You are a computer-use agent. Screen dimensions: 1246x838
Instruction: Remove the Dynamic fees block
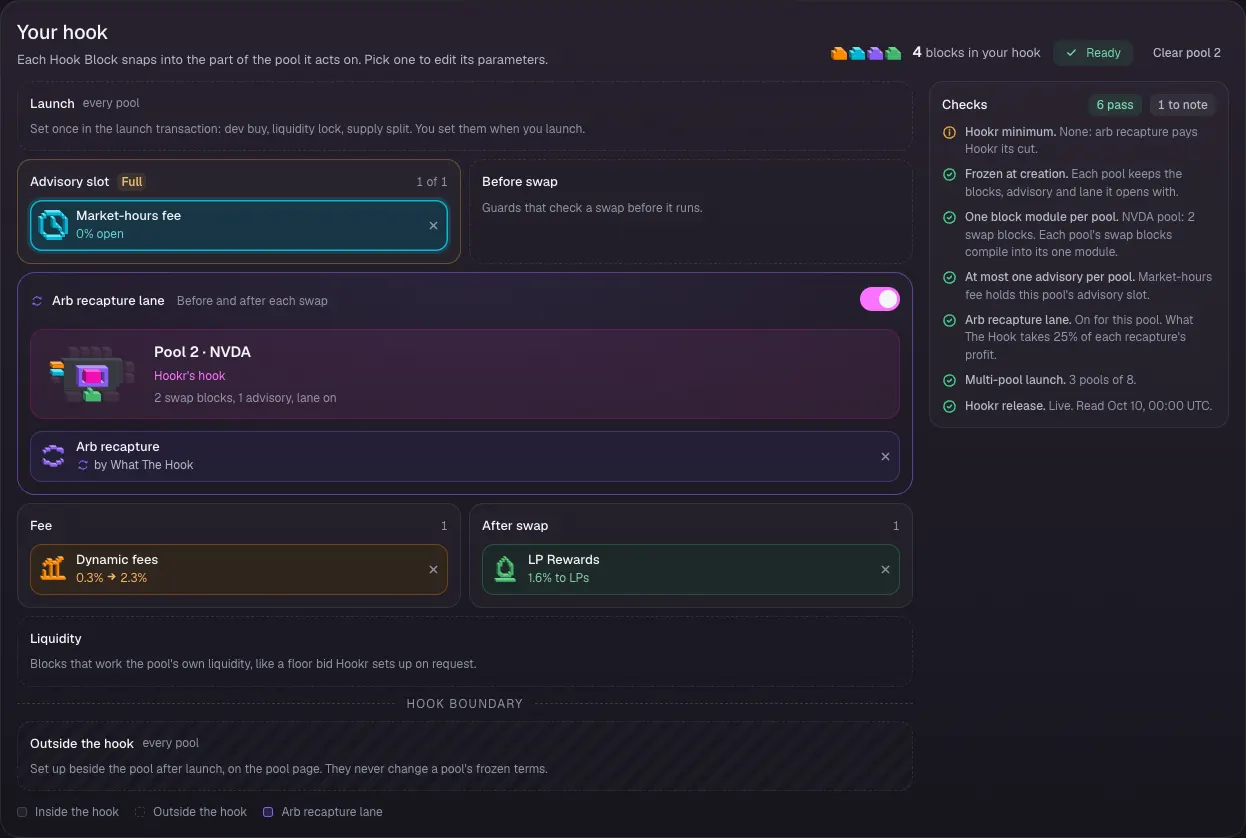tap(433, 569)
